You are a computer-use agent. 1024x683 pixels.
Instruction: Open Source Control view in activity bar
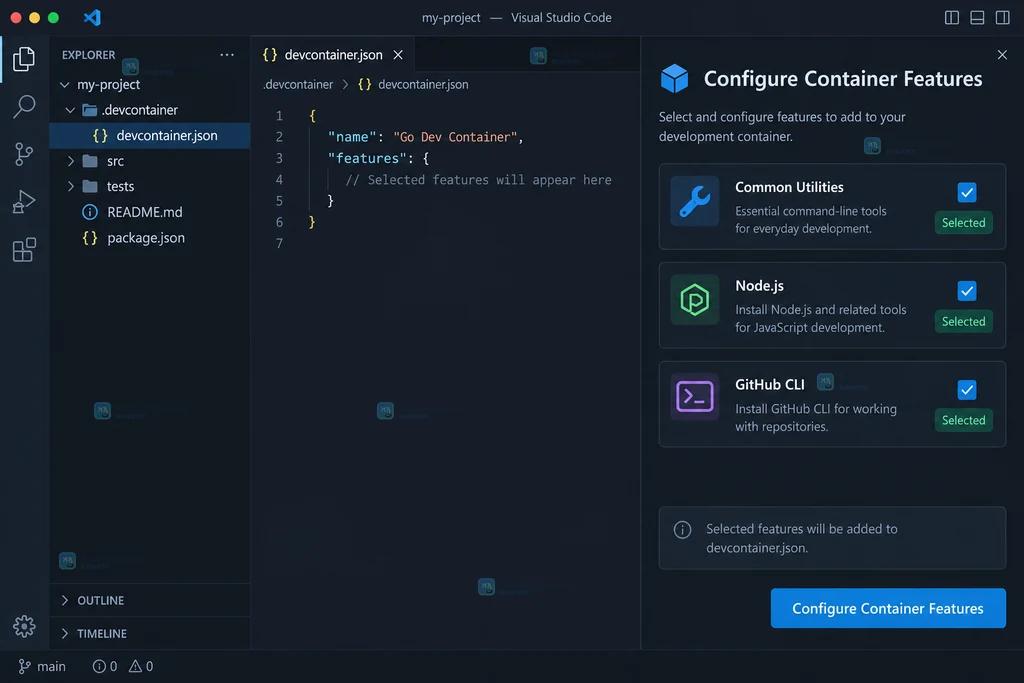pos(24,154)
